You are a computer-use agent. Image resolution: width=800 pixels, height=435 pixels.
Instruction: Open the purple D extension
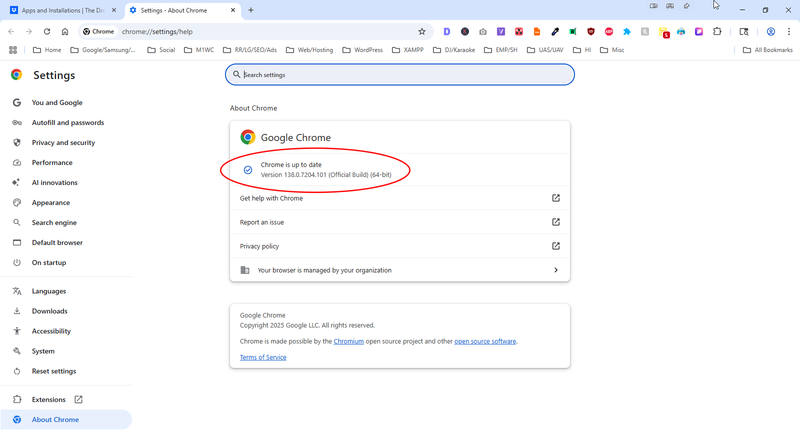pyautogui.click(x=446, y=32)
